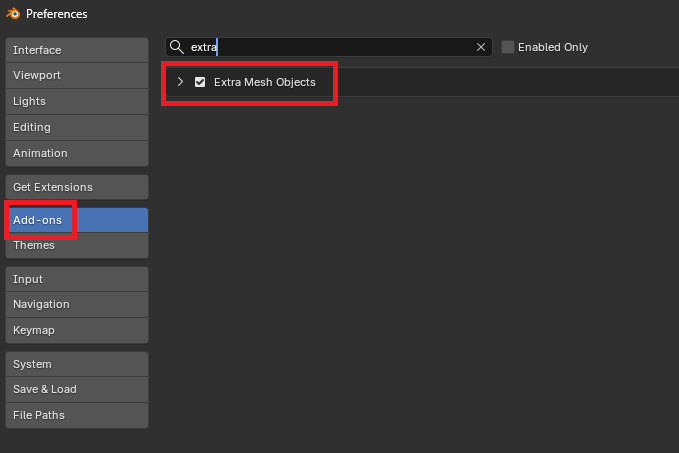The width and height of the screenshot is (679, 453).
Task: Click the magnifier search icon
Action: [177, 47]
